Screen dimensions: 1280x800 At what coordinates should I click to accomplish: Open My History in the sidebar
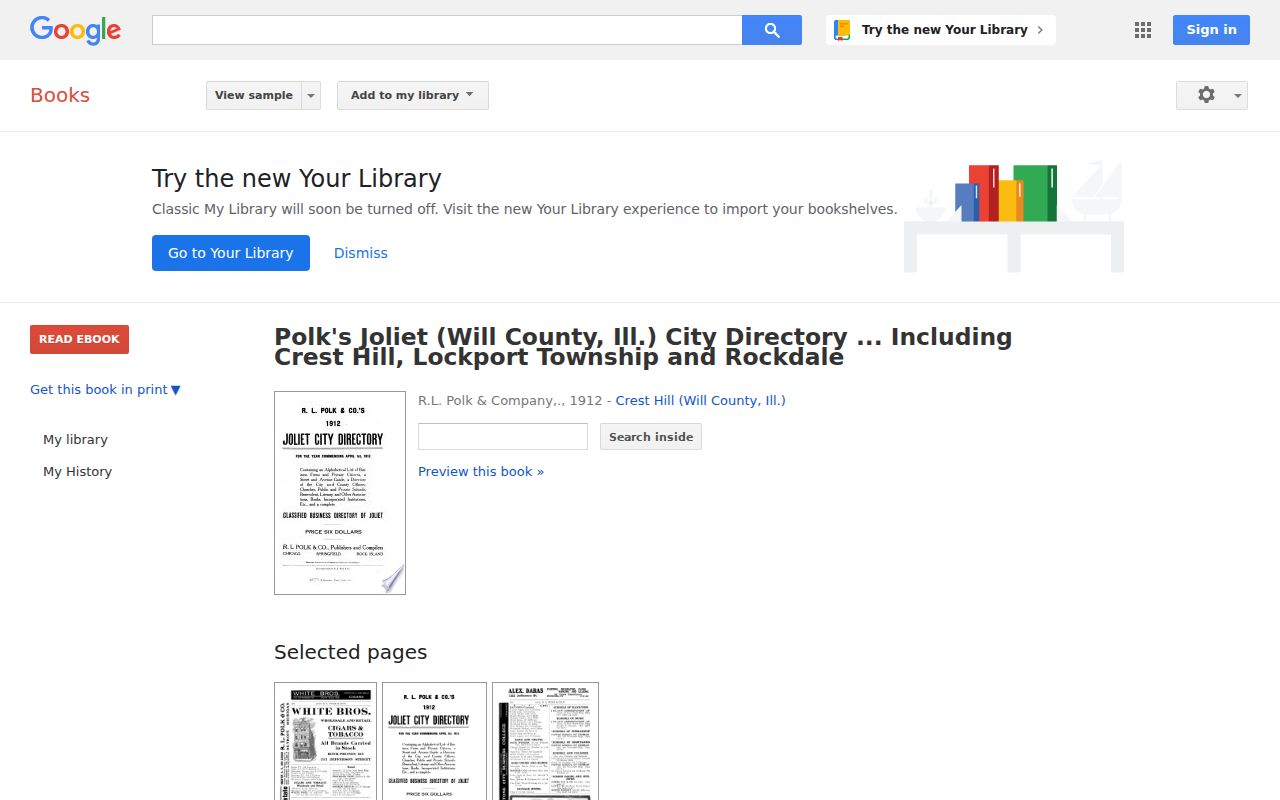click(77, 472)
